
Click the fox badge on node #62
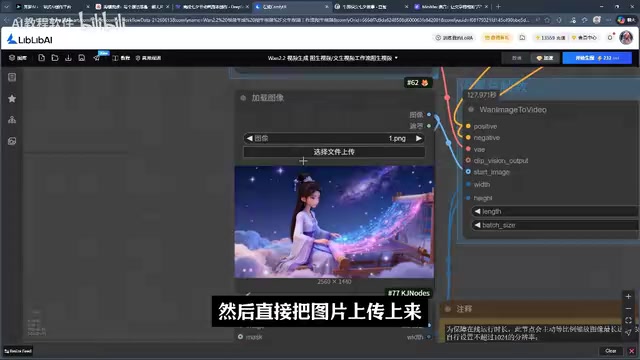424,83
